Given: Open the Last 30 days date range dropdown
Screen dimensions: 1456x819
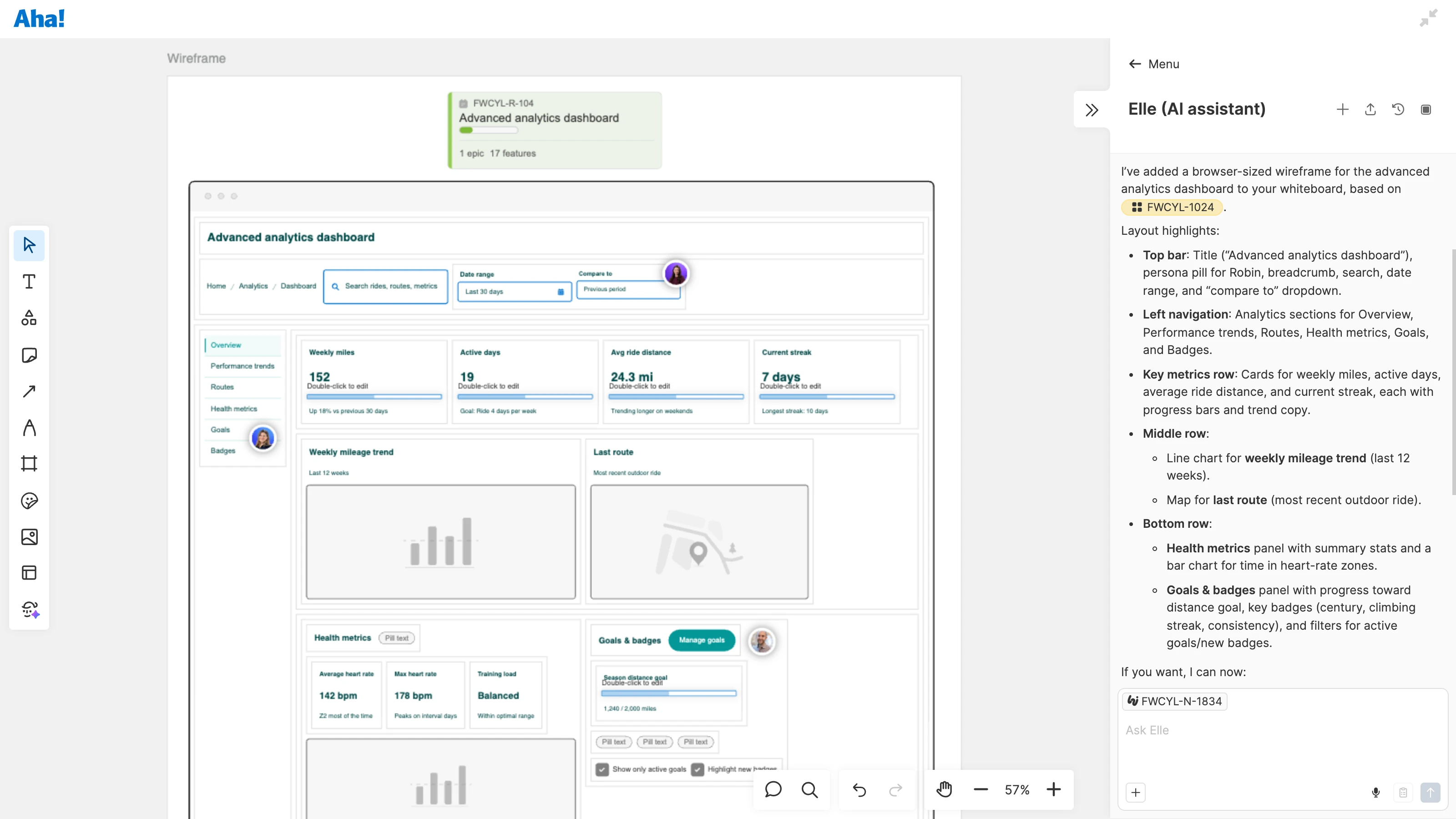Looking at the screenshot, I should click(x=514, y=292).
